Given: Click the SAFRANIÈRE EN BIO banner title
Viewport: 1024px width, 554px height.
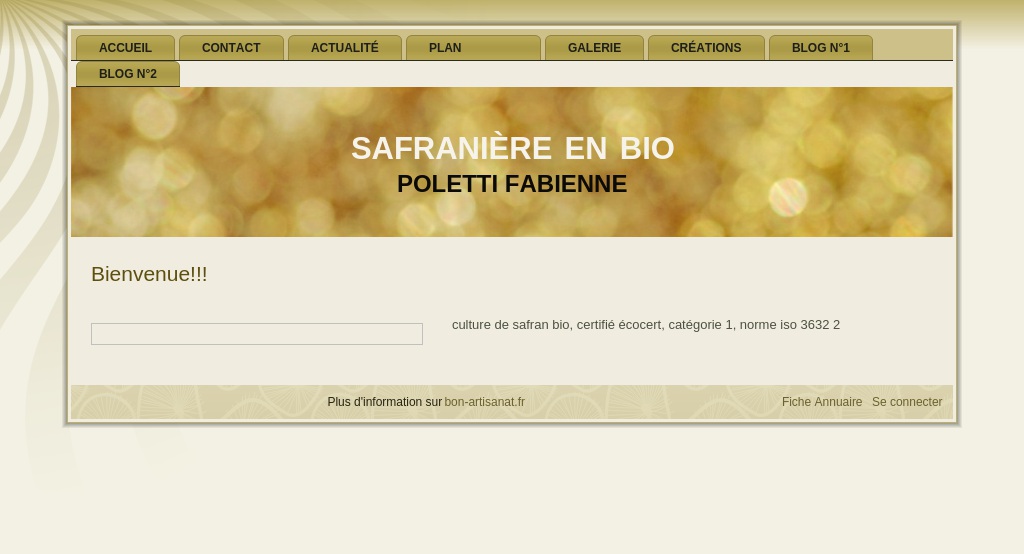Looking at the screenshot, I should pos(512,148).
